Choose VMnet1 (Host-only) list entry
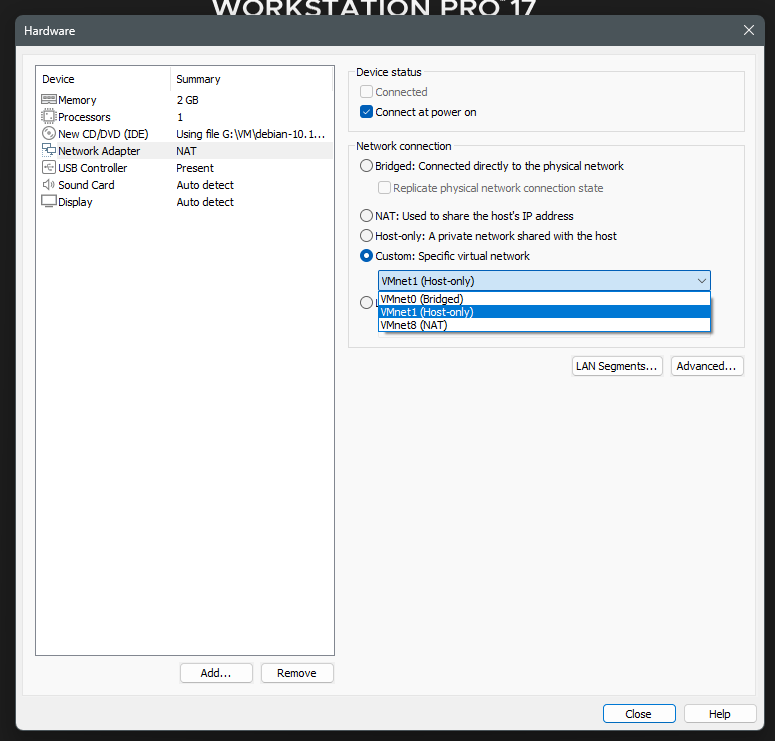775x741 pixels. tap(544, 312)
